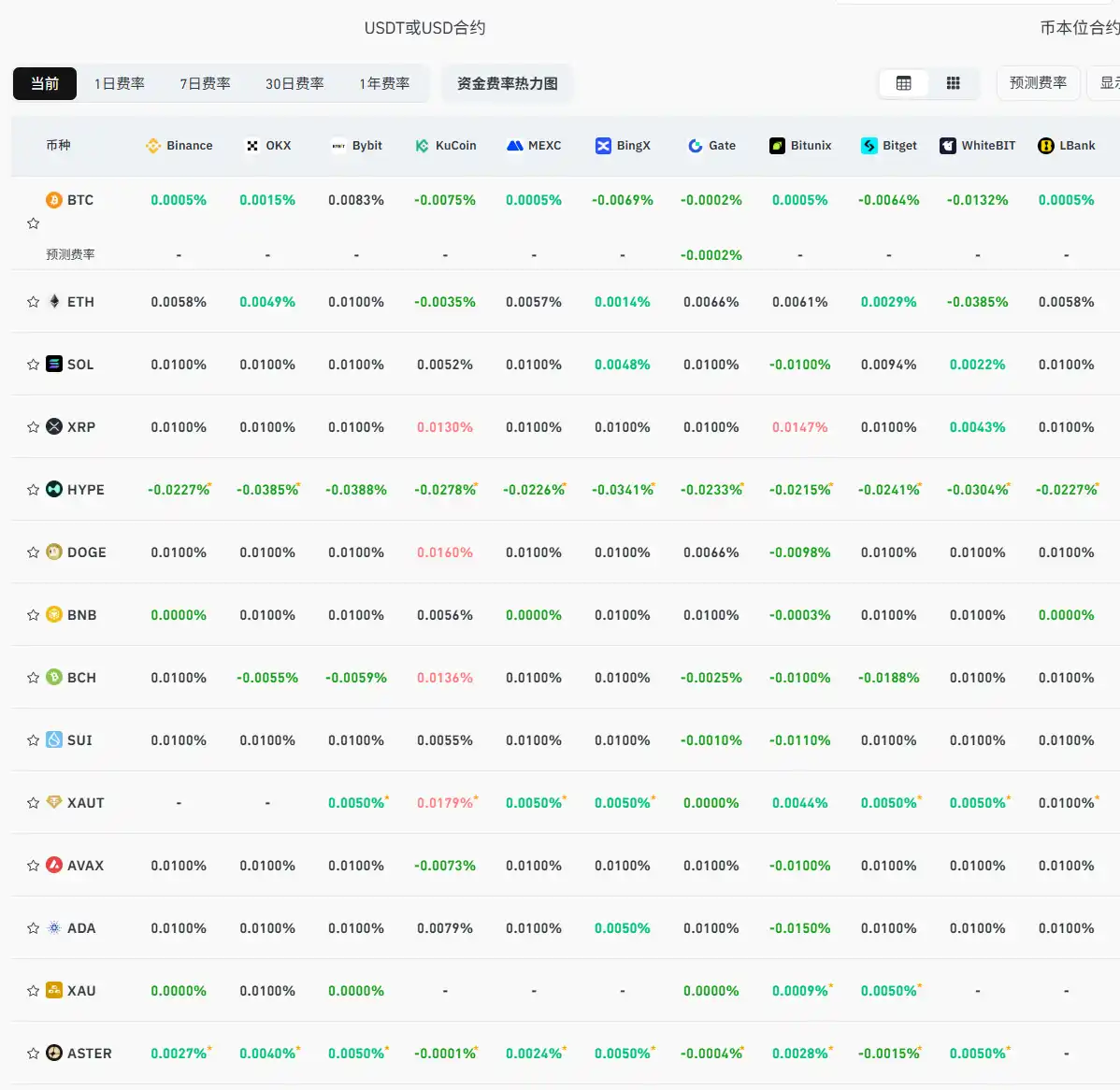1120x1090 pixels.
Task: Click the WhiteBIT exchange logo icon
Action: pos(948,146)
